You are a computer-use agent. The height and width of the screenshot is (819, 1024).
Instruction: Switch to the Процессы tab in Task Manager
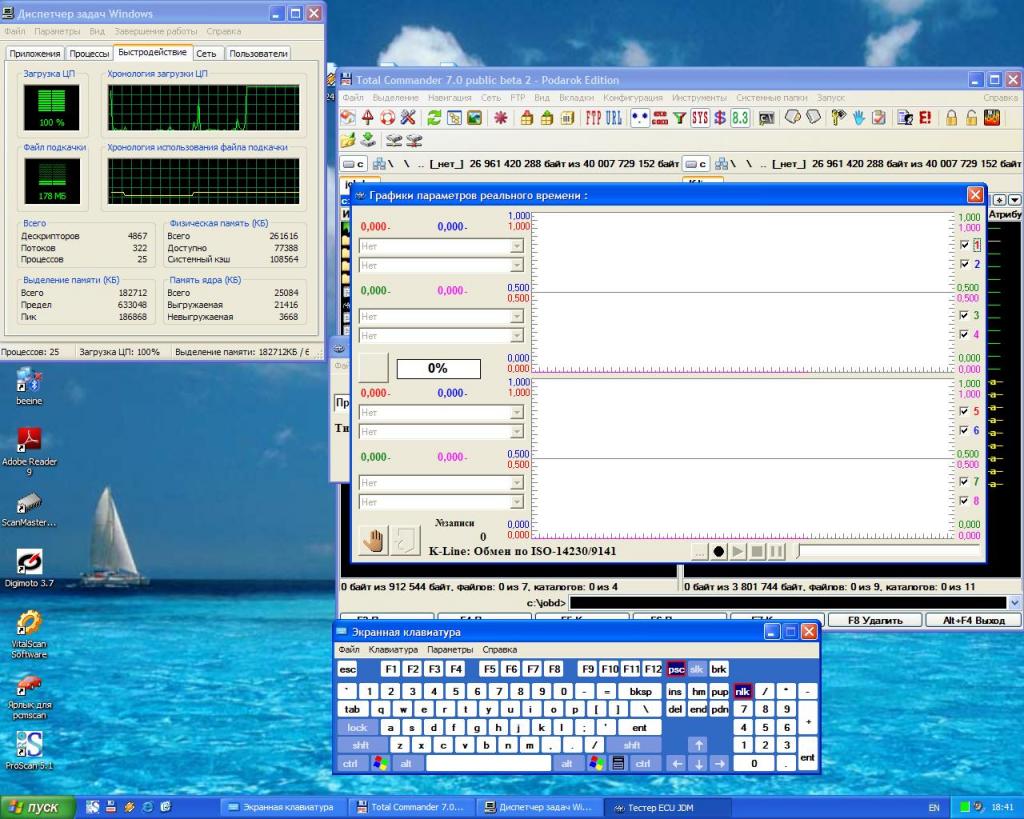(x=90, y=54)
